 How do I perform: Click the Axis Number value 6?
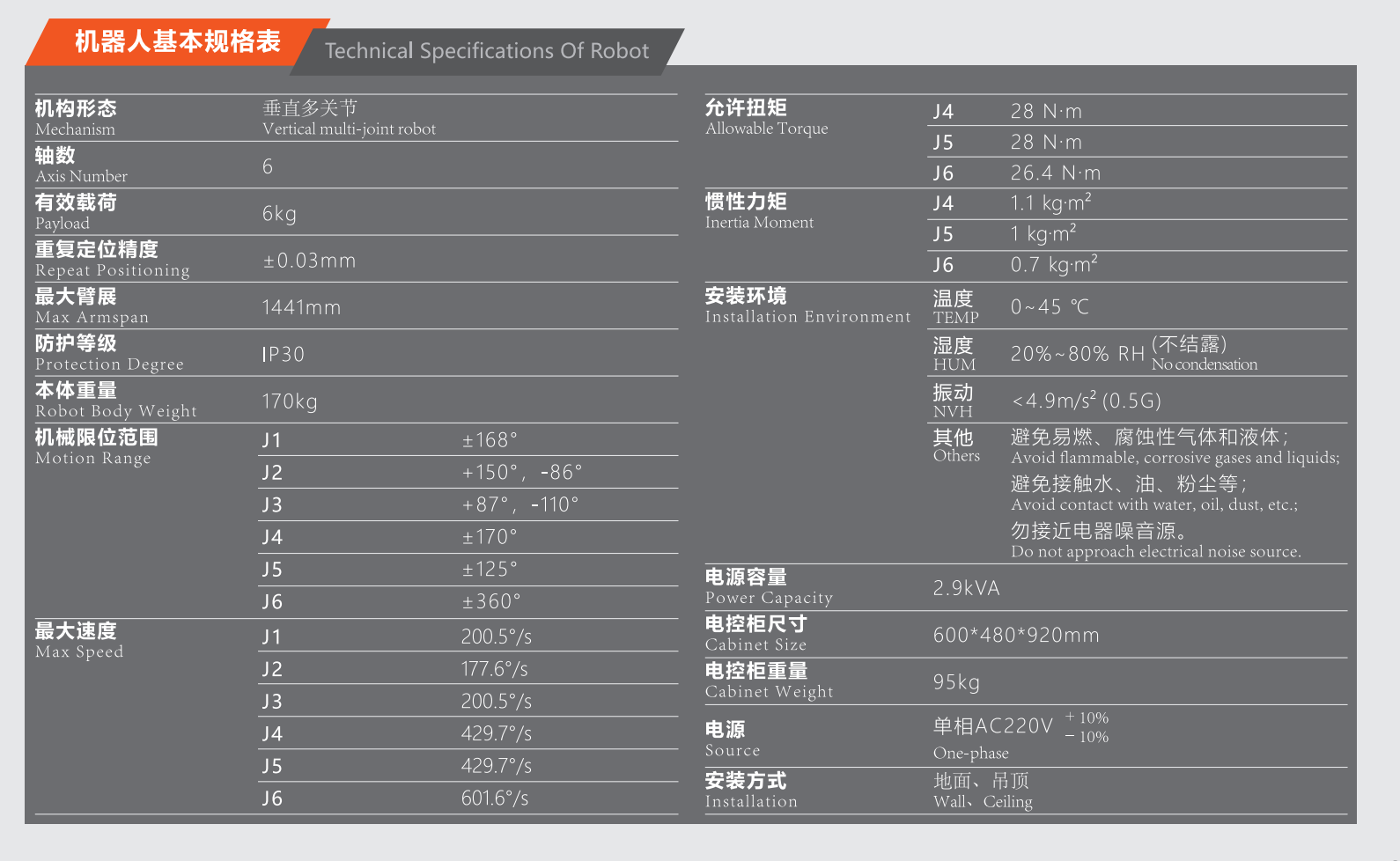268,166
